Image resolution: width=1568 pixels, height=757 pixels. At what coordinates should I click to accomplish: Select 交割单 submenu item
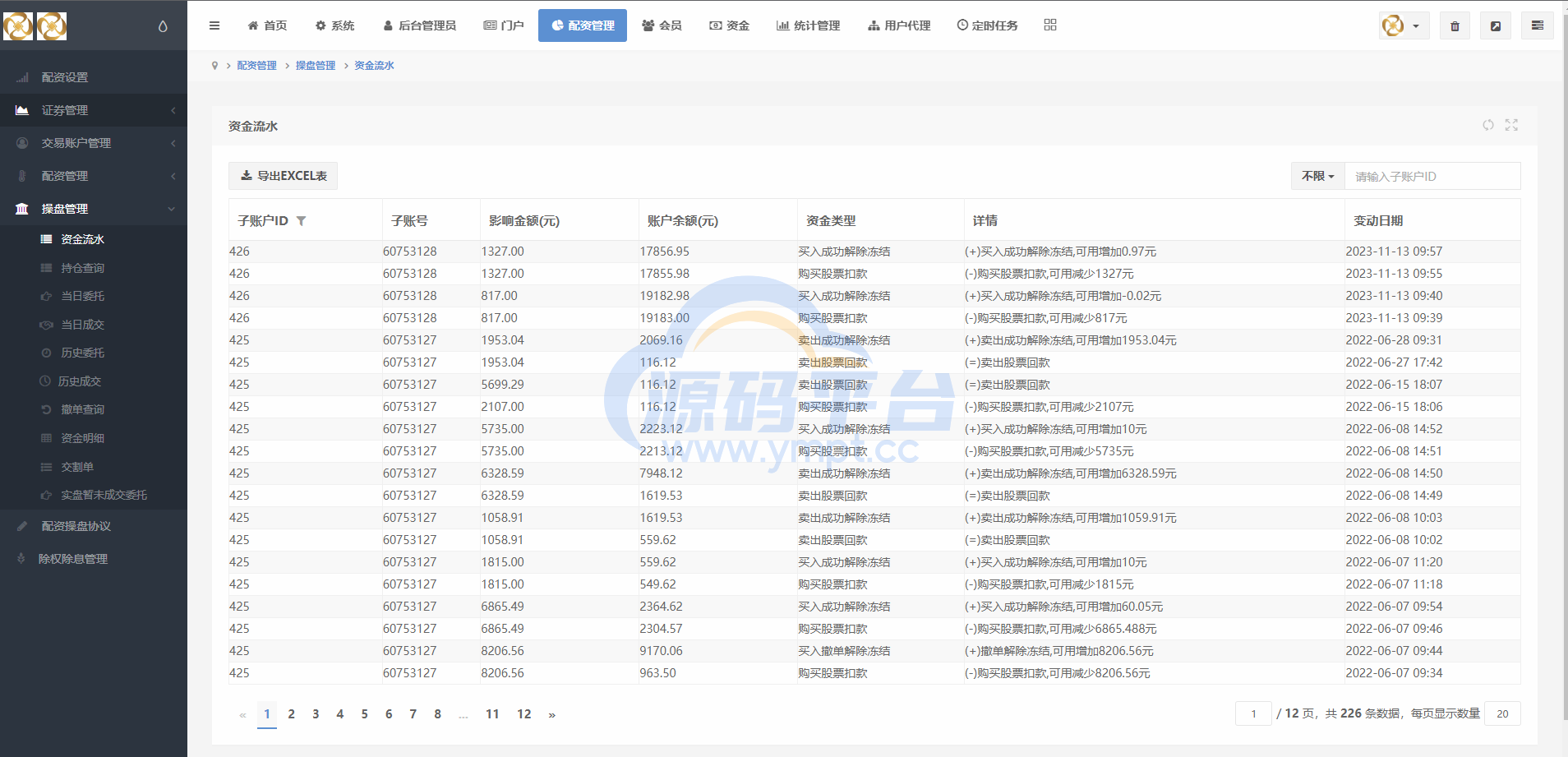94,467
